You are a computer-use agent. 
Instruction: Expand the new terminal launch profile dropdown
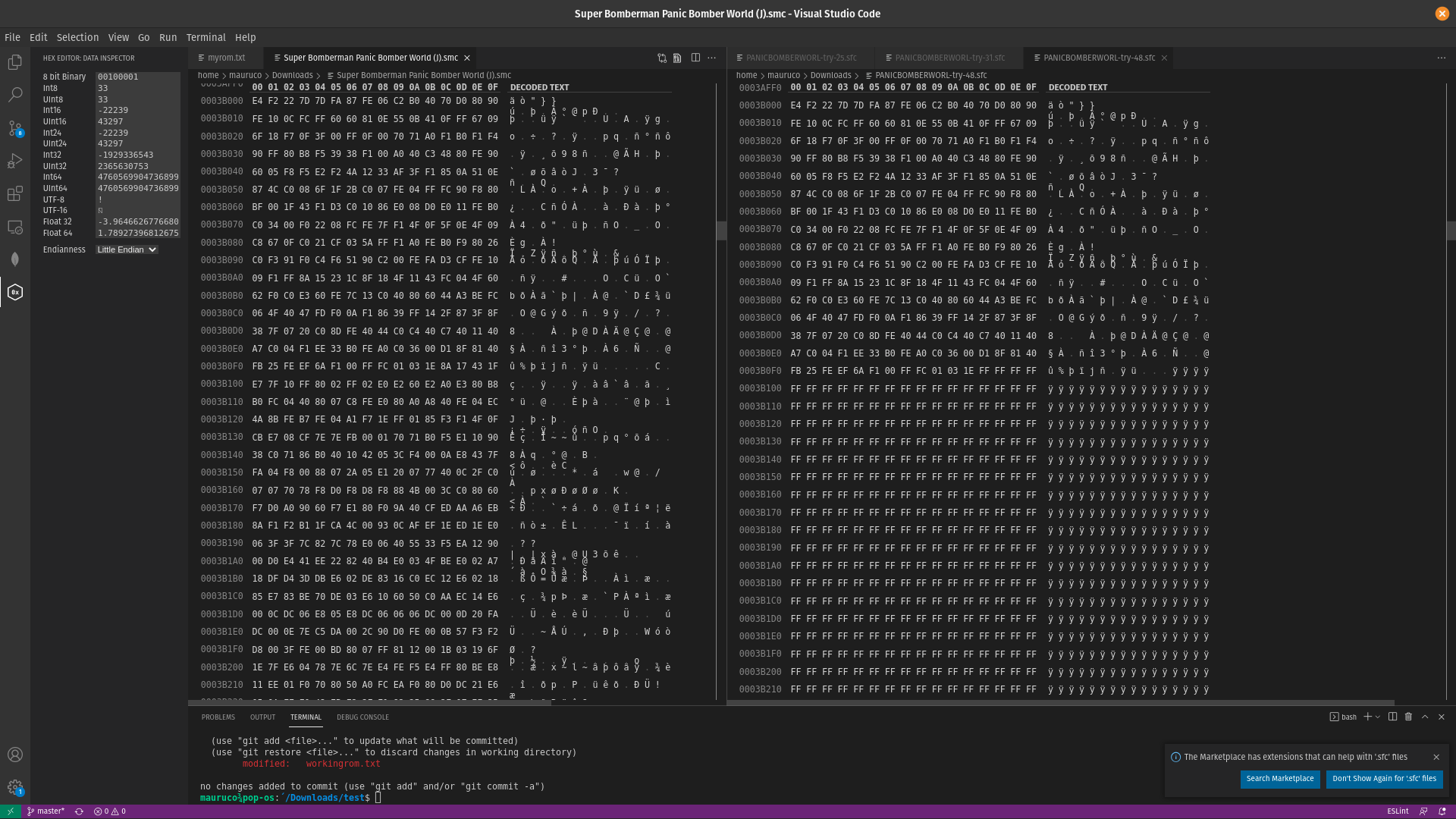tap(1378, 717)
